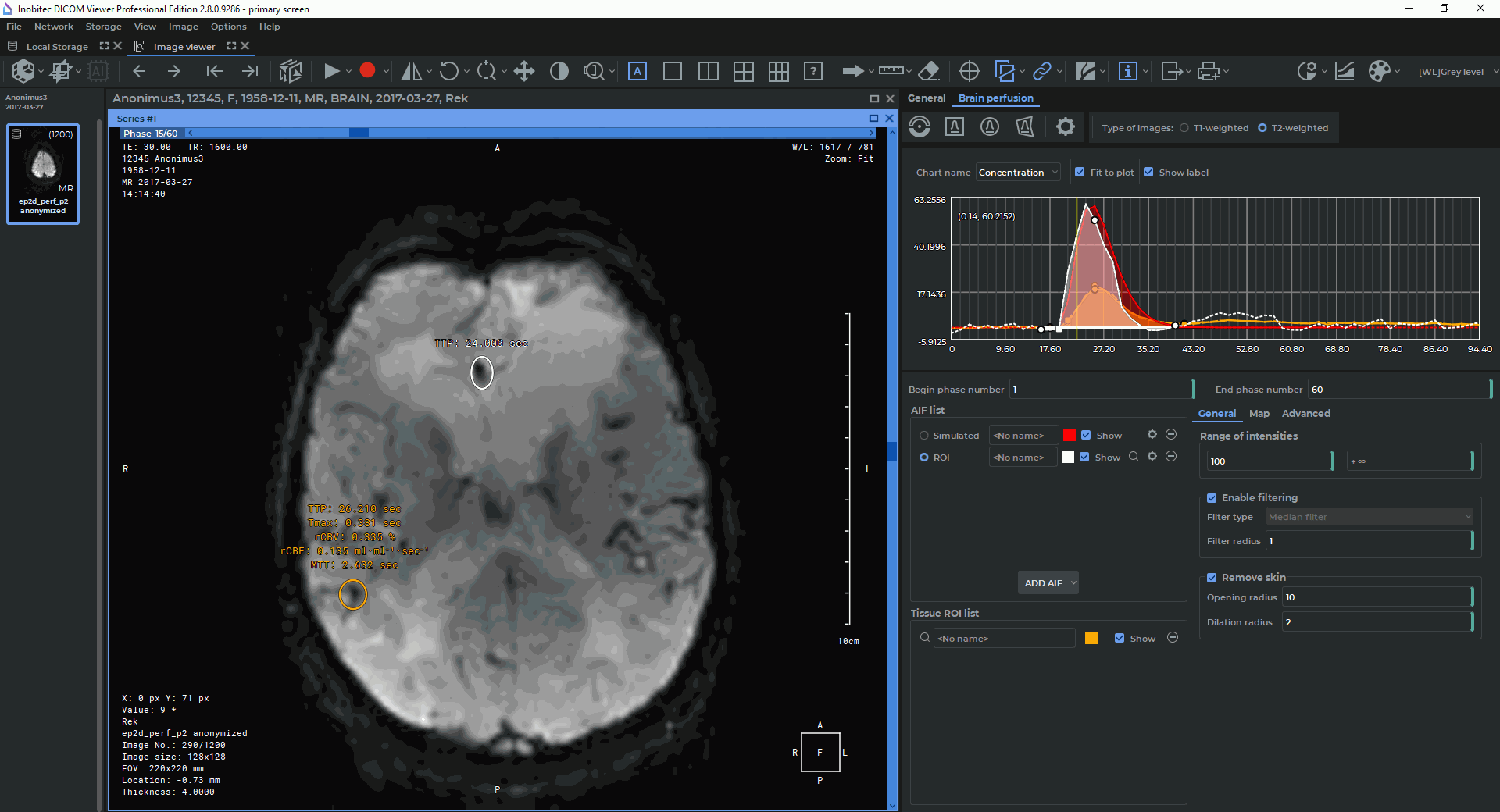Expand the export tool dropdown arrow

[1188, 72]
